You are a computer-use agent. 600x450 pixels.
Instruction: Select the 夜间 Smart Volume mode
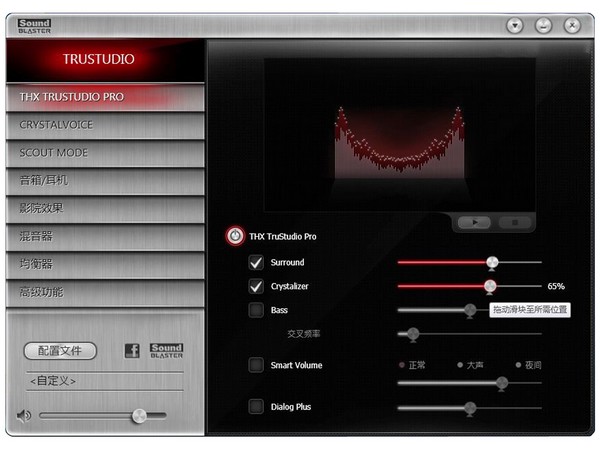click(x=518, y=365)
